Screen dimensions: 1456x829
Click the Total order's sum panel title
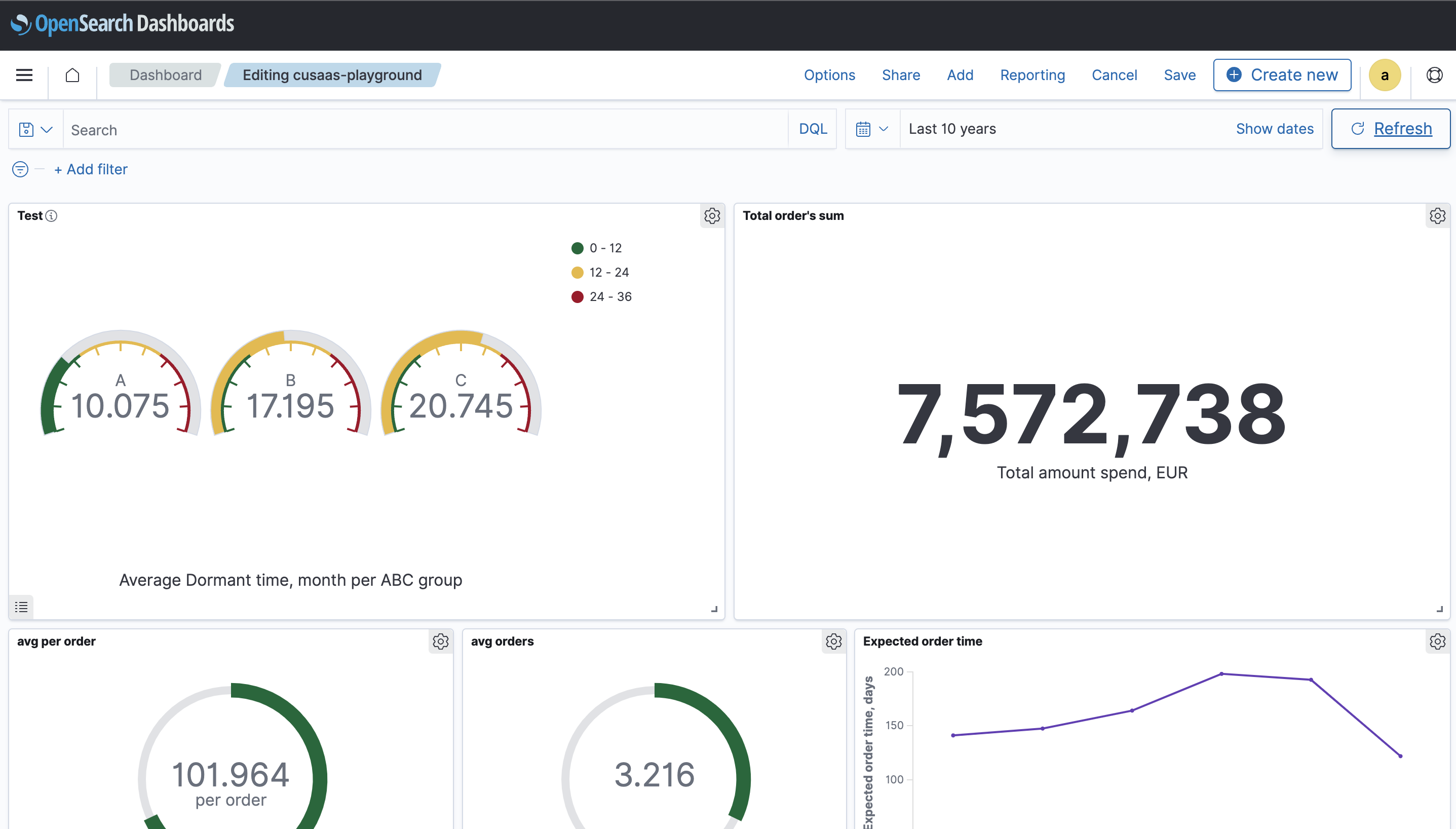click(793, 216)
